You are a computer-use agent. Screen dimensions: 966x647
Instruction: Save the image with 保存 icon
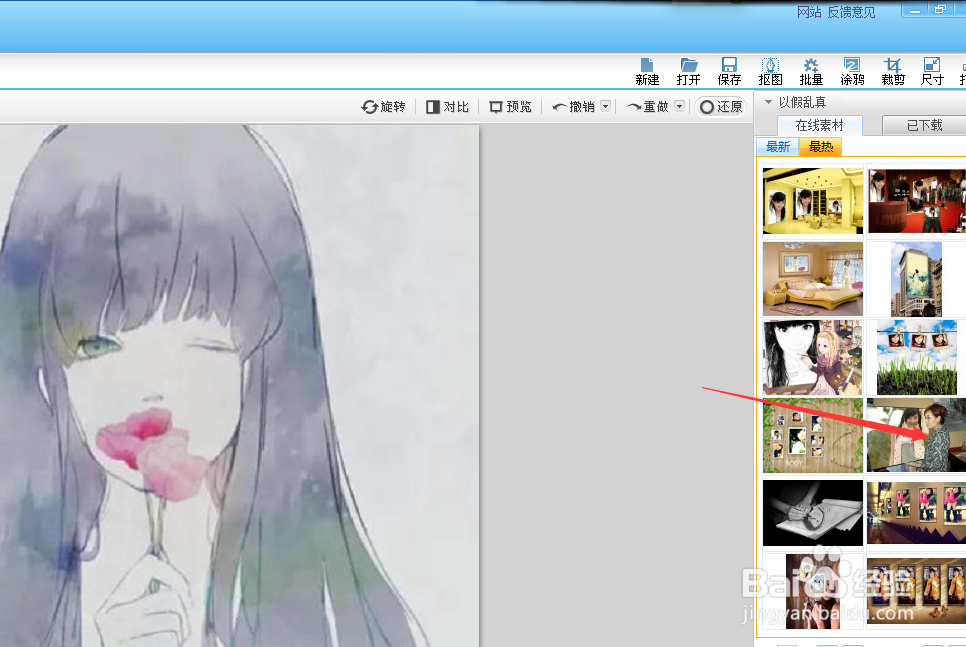(x=729, y=71)
